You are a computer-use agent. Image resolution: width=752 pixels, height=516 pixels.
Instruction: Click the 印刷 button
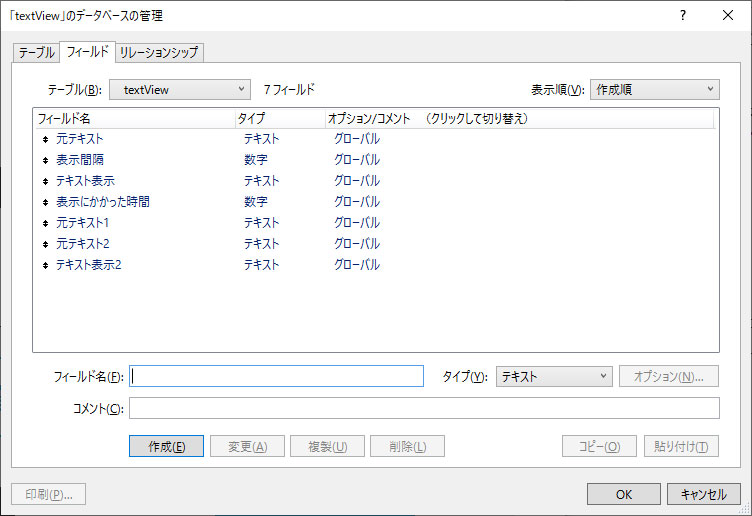point(49,494)
